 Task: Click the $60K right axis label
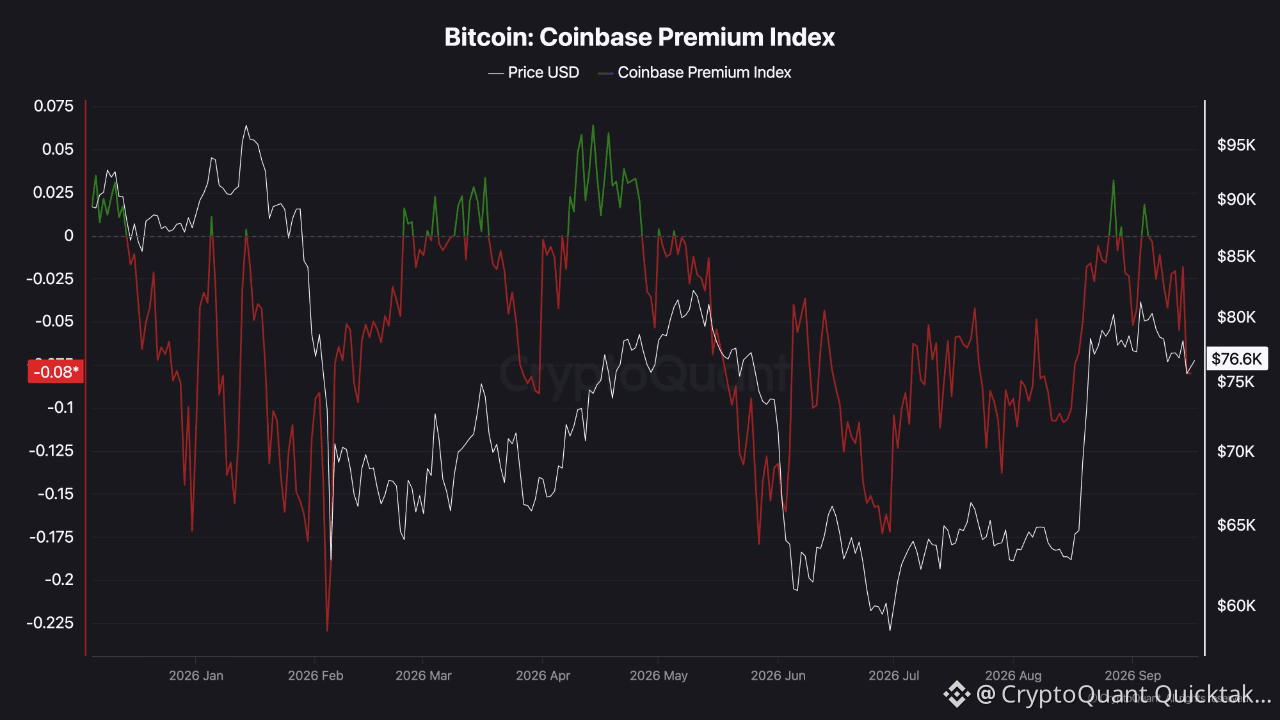(1236, 605)
